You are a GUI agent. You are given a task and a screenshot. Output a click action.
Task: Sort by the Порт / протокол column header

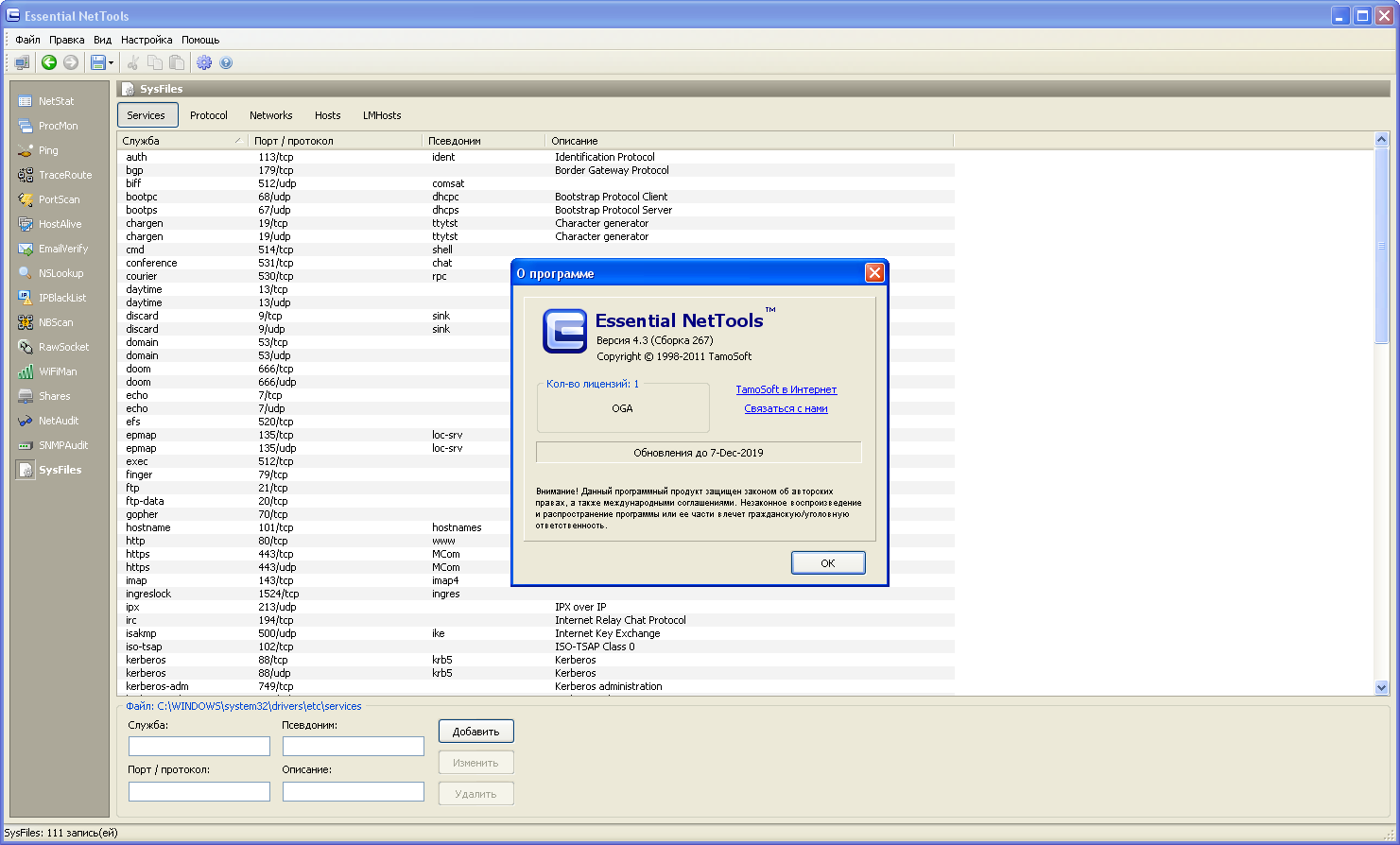coord(336,141)
